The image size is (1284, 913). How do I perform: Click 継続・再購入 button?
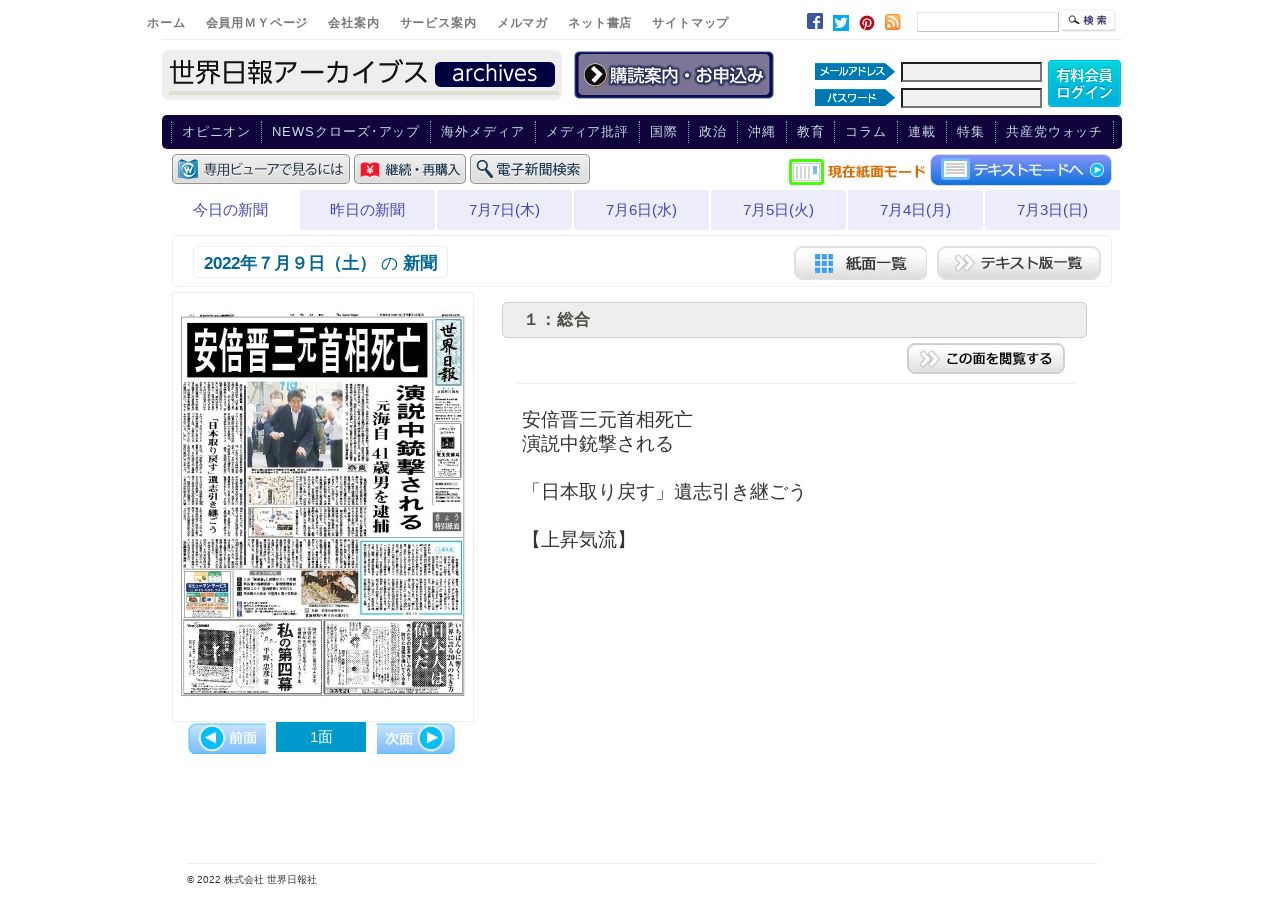(410, 169)
